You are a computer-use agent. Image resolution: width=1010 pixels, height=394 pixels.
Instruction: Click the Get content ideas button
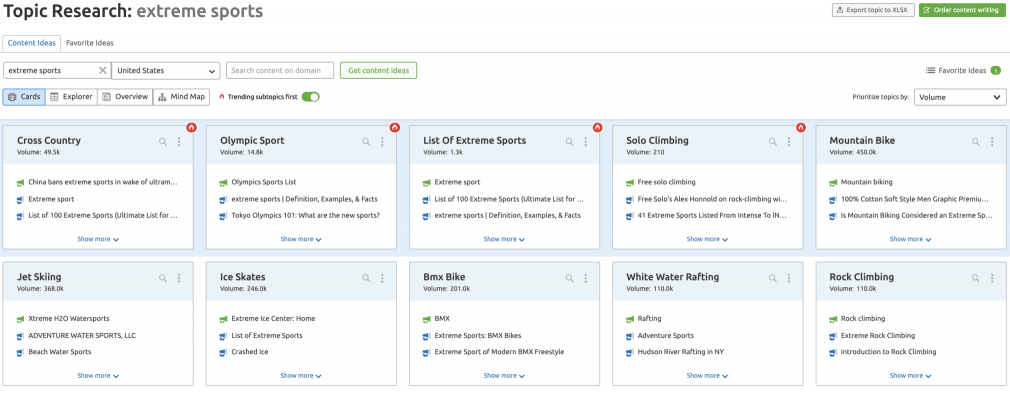379,70
